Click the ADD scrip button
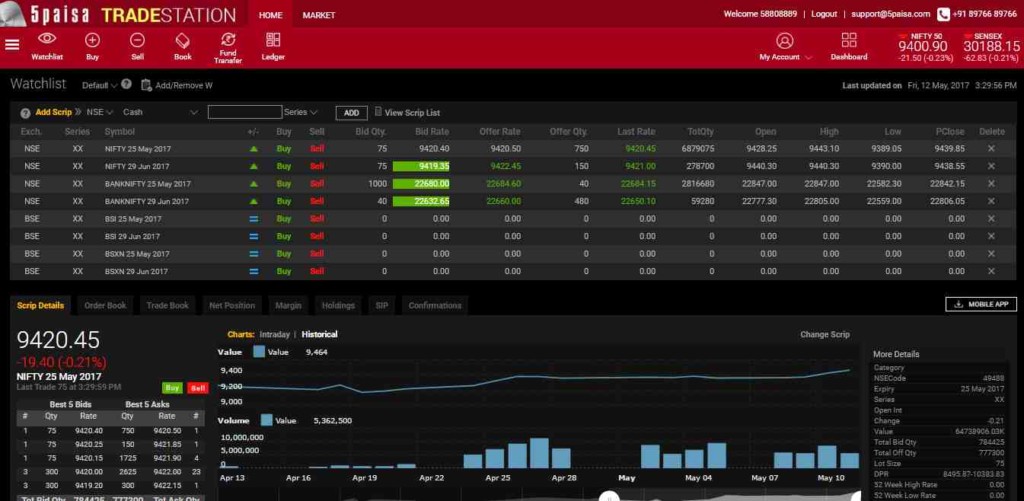The width and height of the screenshot is (1024, 501). tap(351, 113)
